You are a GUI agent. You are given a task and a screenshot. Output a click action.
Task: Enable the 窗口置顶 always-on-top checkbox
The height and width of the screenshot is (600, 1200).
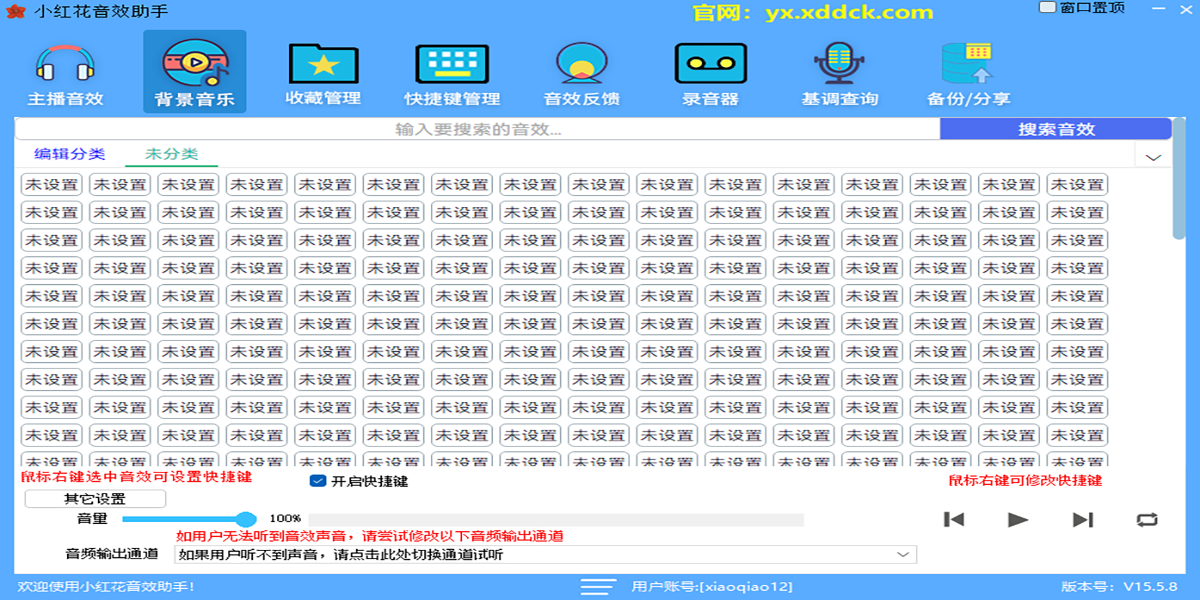pos(1047,8)
